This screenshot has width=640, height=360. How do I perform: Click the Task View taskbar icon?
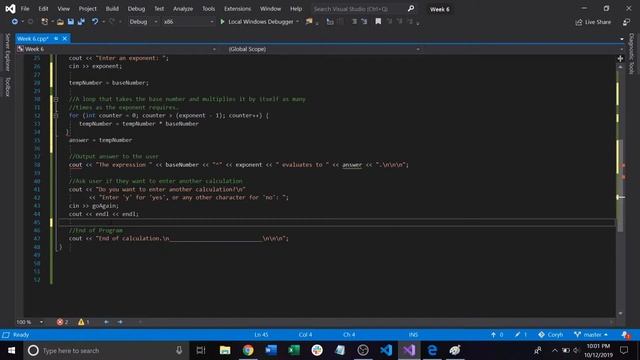click(x=201, y=350)
